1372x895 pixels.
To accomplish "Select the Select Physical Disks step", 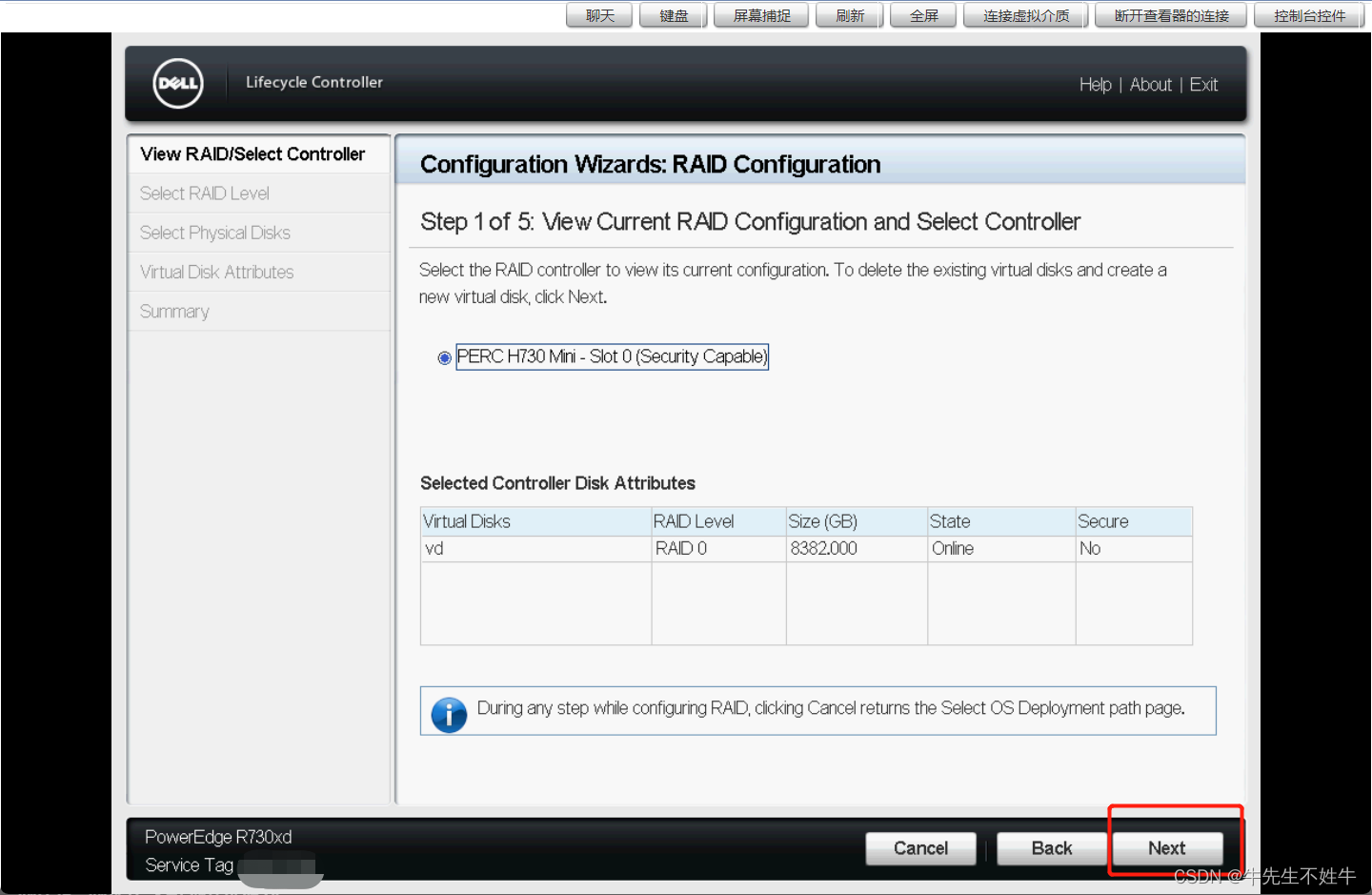I will (x=259, y=233).
